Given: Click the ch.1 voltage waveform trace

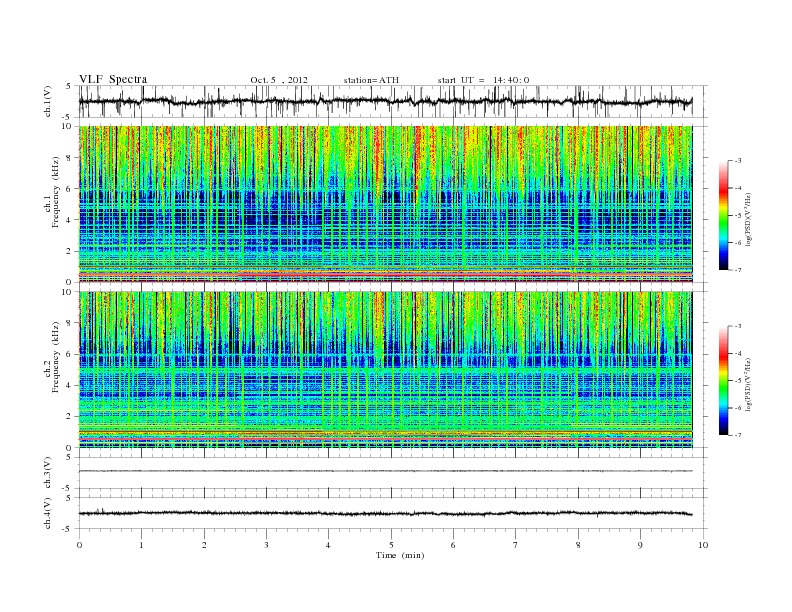Looking at the screenshot, I should coord(386,101).
